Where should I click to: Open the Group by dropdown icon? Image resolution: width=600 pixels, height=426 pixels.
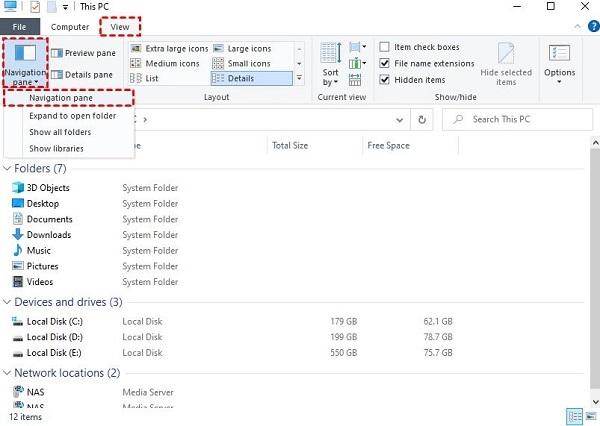[357, 47]
